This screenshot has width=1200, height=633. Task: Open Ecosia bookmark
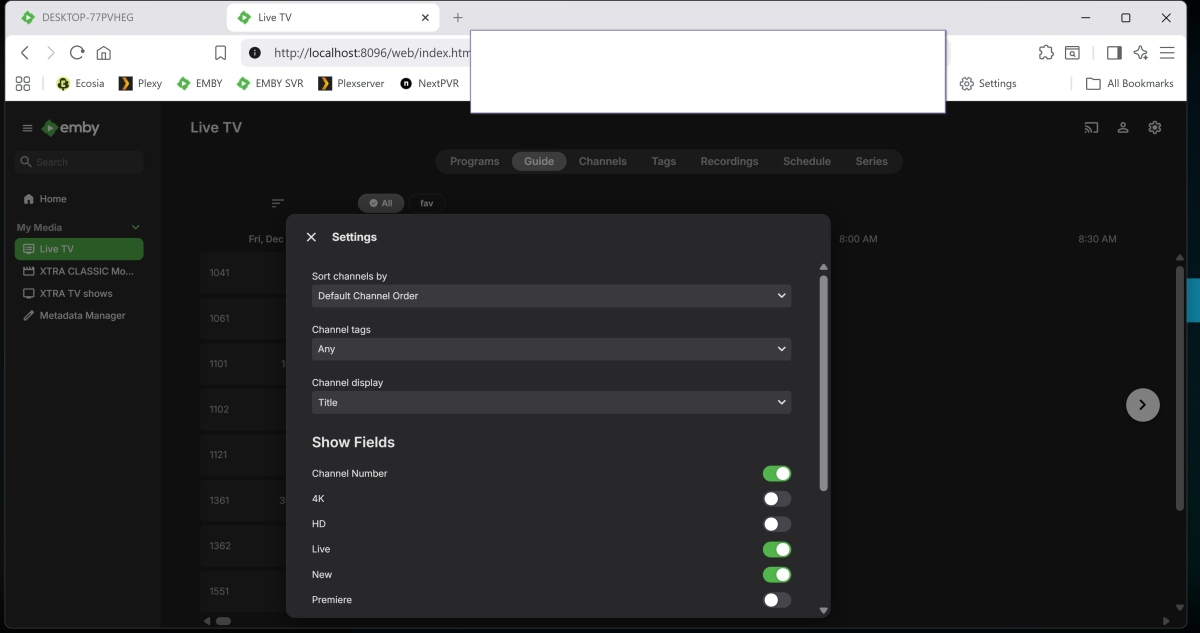pyautogui.click(x=80, y=83)
